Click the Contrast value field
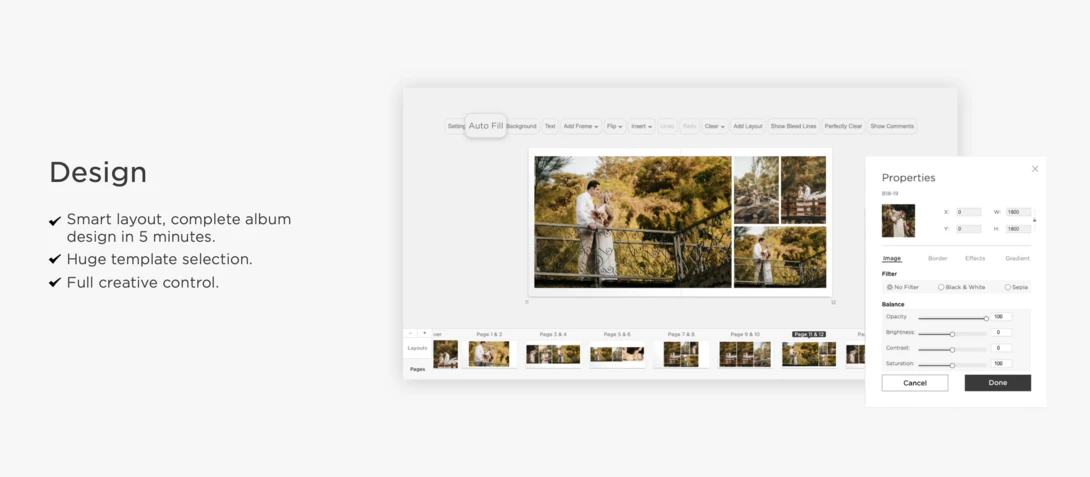This screenshot has width=1090, height=477. [x=1002, y=348]
